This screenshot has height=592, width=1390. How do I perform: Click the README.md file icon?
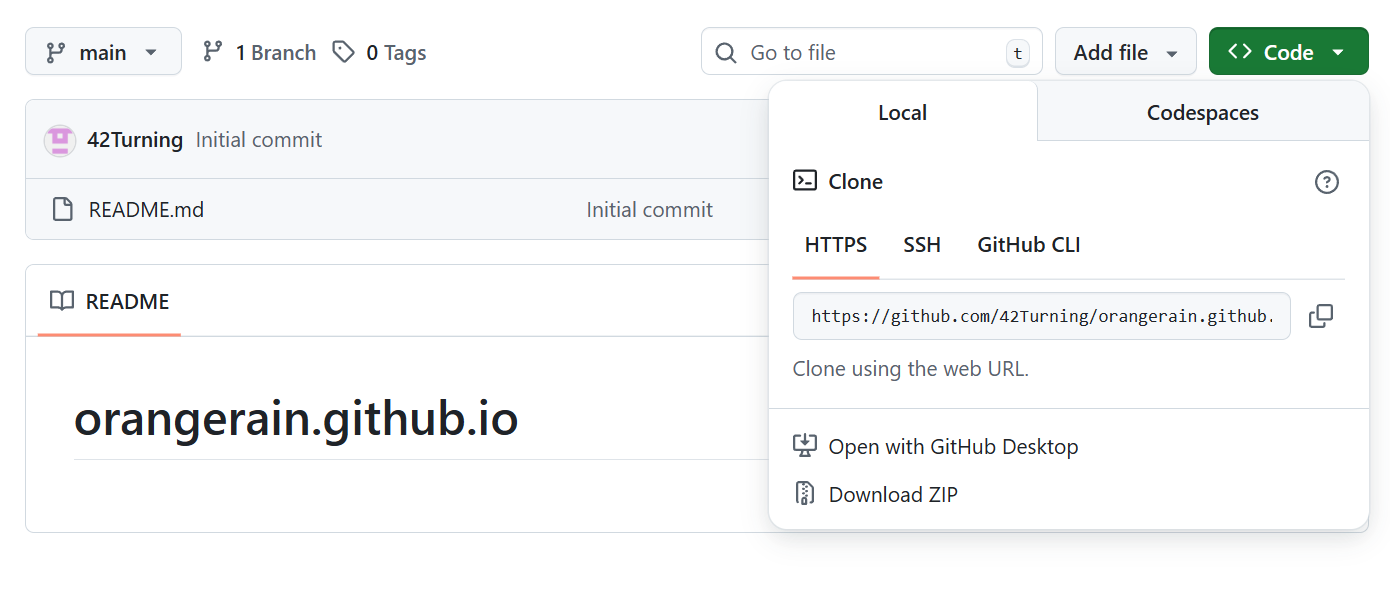63,210
